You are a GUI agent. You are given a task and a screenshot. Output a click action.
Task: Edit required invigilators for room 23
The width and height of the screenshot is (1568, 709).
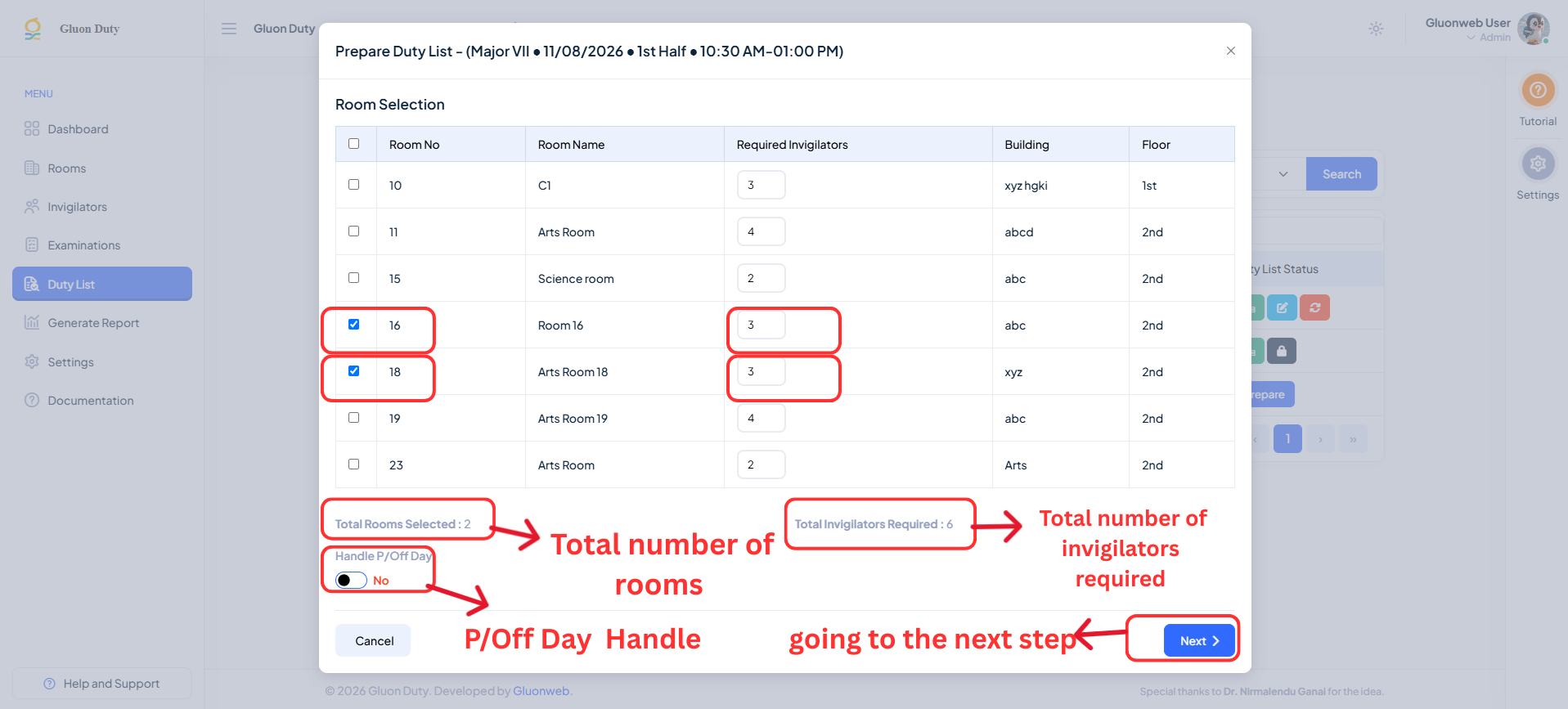click(x=761, y=464)
